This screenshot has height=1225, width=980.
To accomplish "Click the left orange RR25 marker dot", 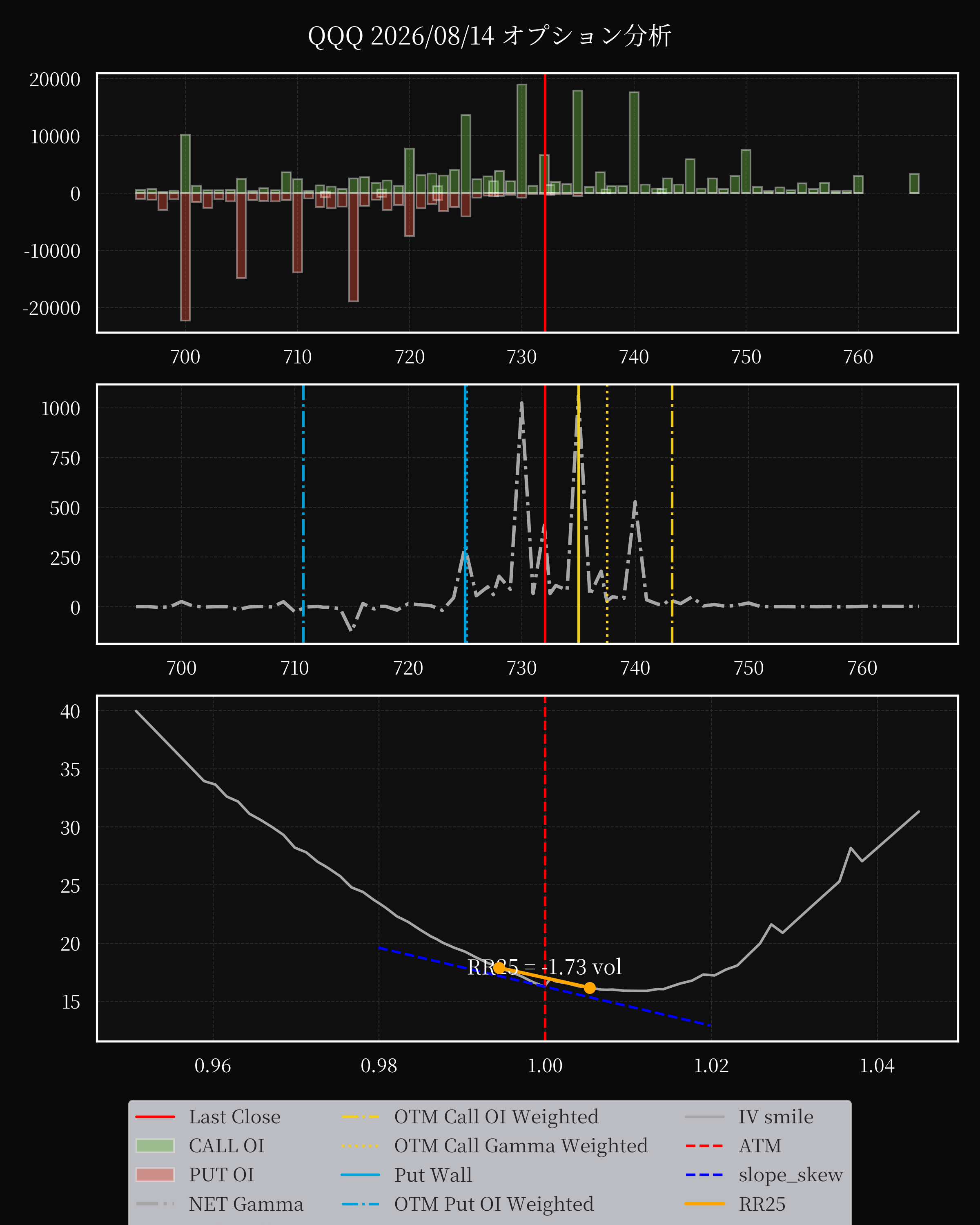I will pyautogui.click(x=498, y=968).
